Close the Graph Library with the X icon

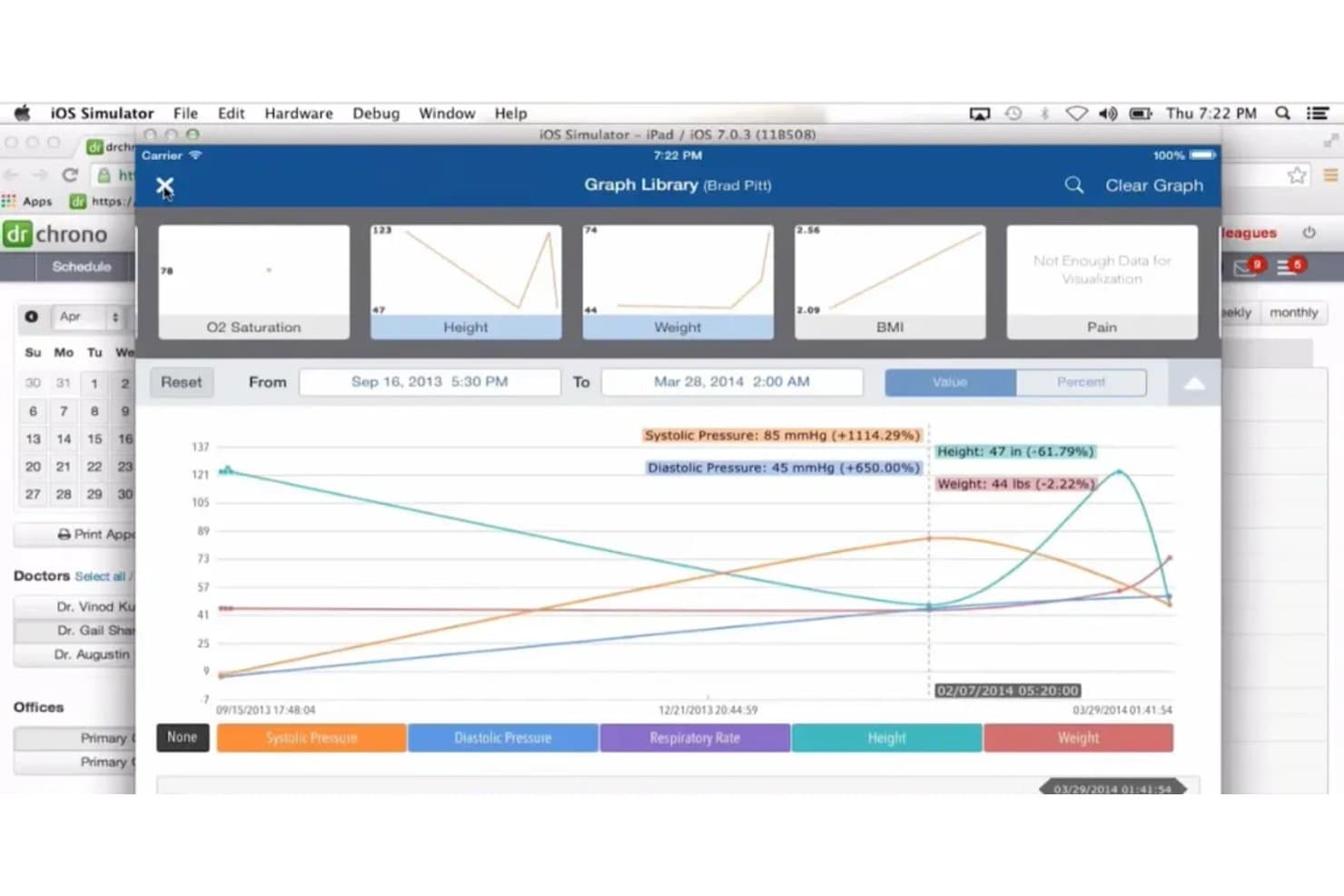coord(164,186)
